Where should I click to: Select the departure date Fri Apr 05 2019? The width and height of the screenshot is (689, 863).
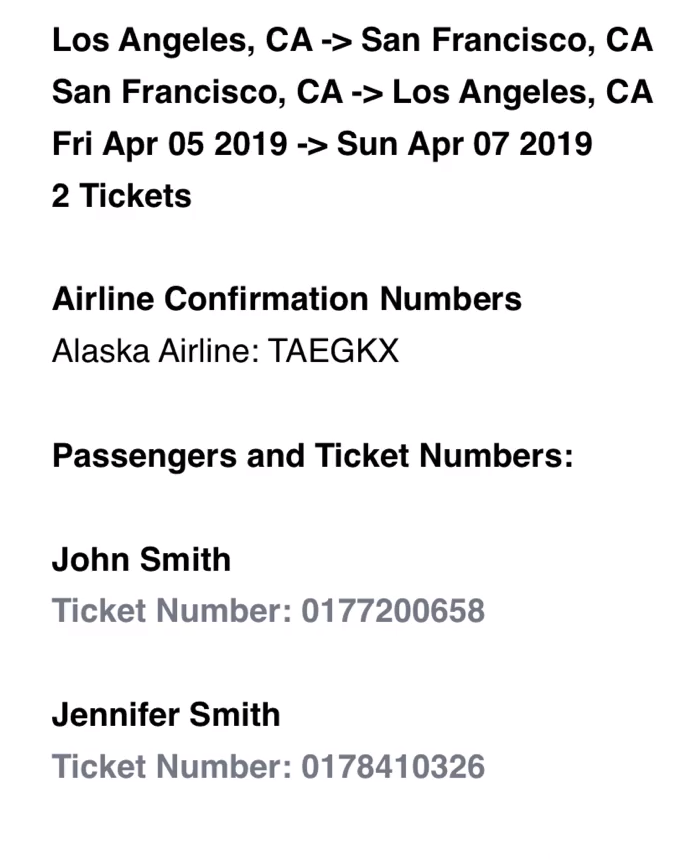click(x=169, y=145)
